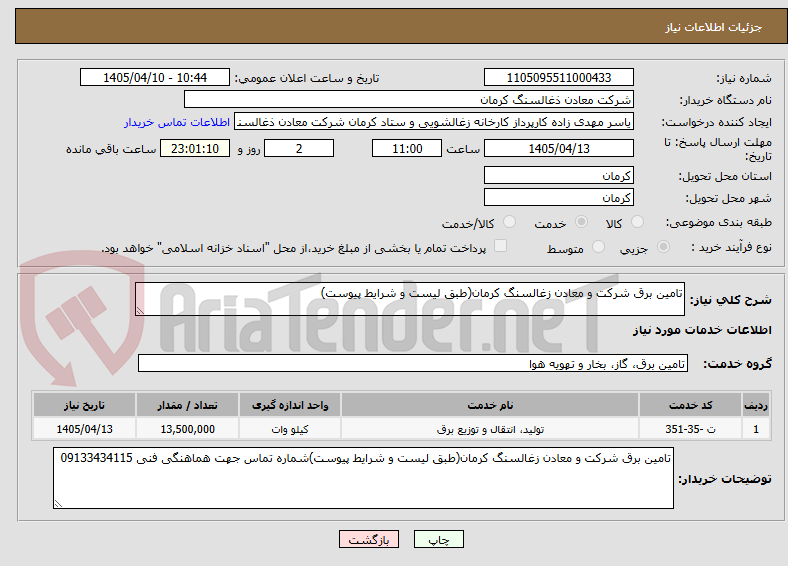
Task: Click the چاپ print button
Action: click(x=439, y=539)
